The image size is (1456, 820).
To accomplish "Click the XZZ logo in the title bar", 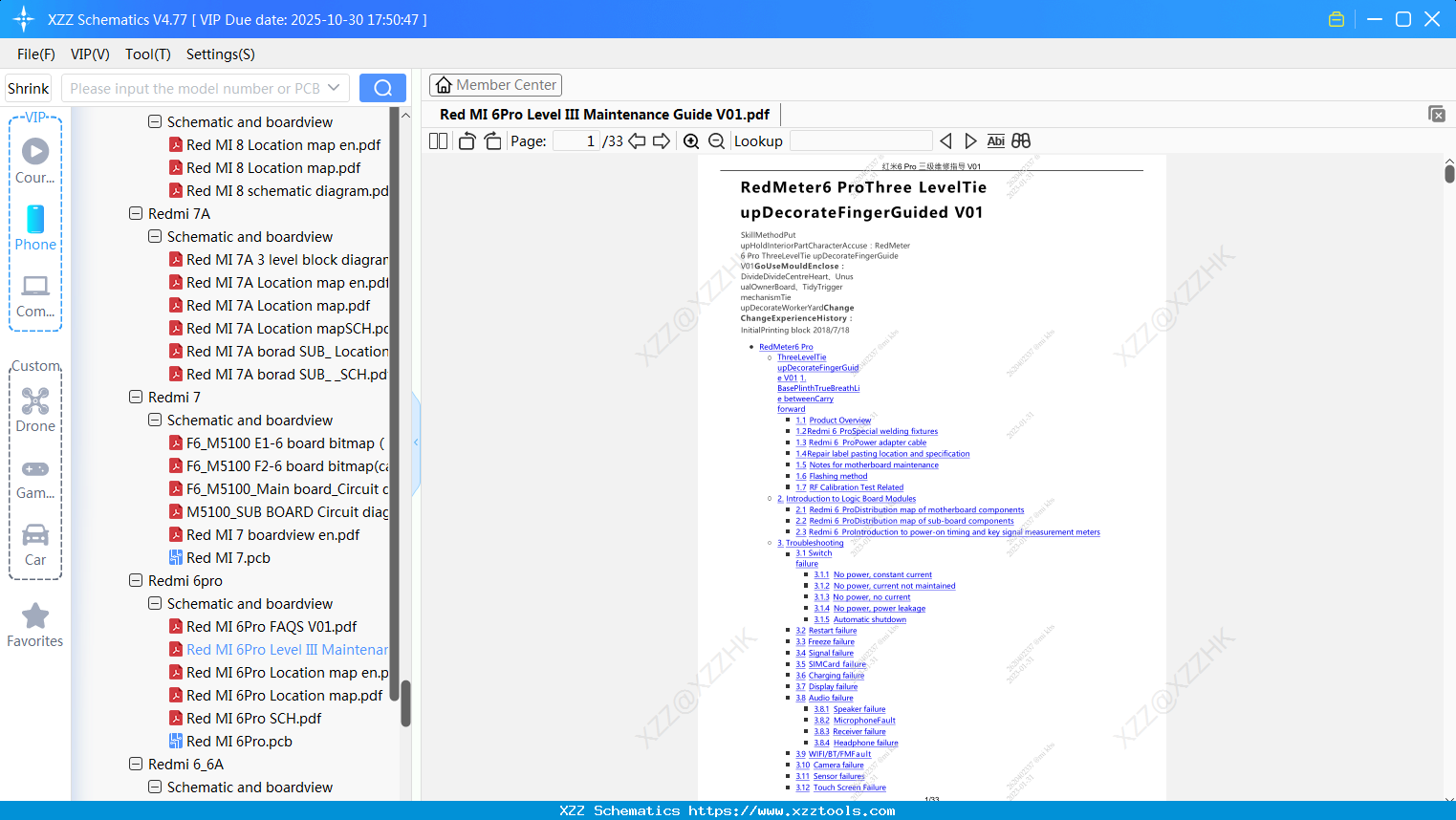I will tap(24, 19).
